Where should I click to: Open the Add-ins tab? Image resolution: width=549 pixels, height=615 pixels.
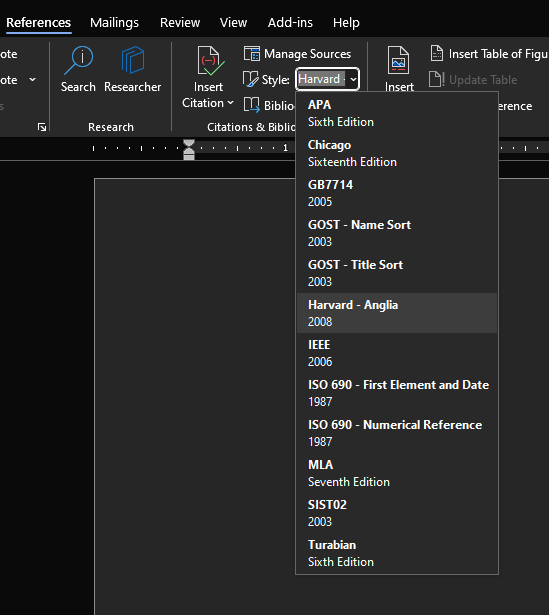coord(290,23)
